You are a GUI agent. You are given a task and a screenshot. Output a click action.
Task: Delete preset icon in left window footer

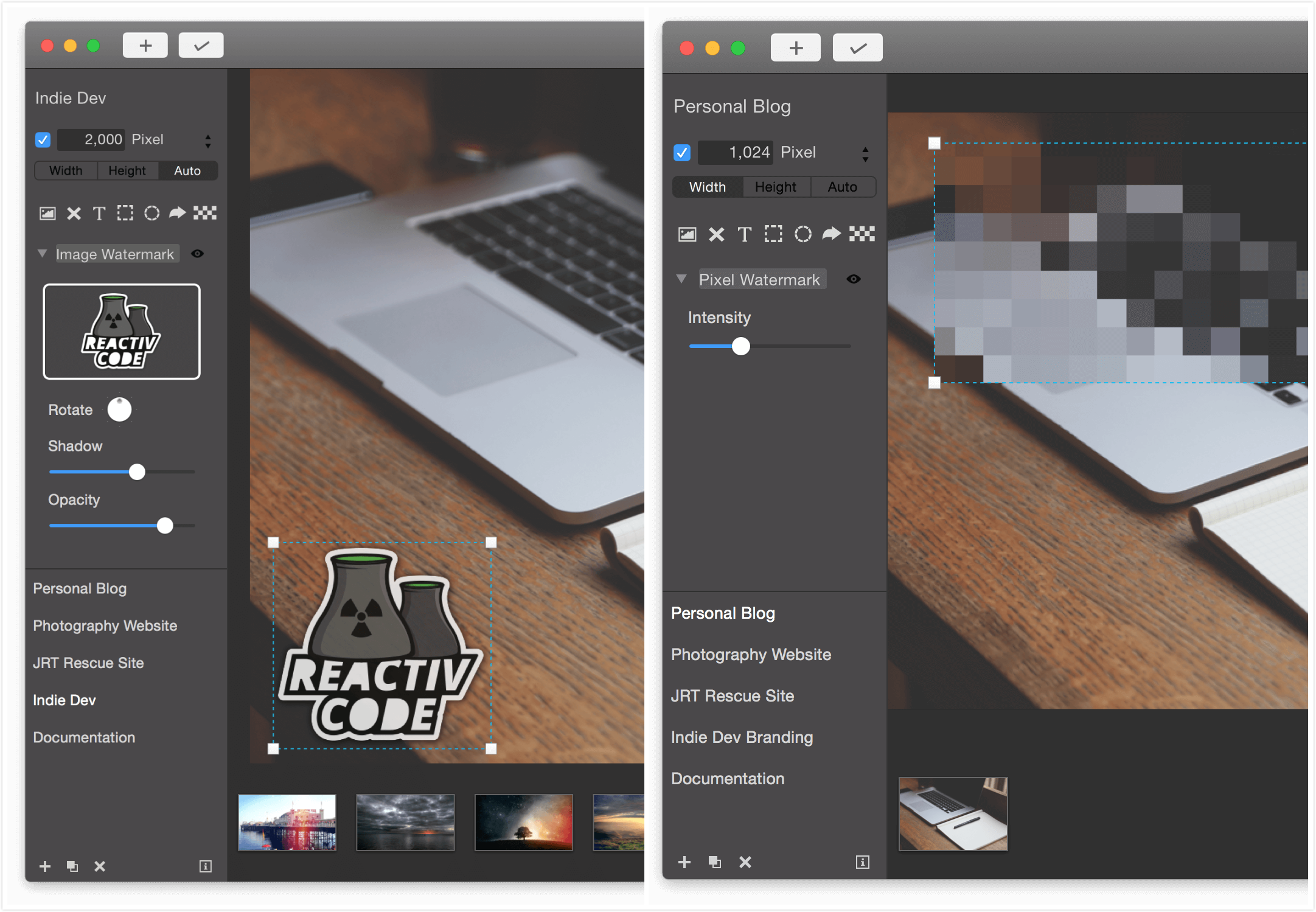[100, 866]
